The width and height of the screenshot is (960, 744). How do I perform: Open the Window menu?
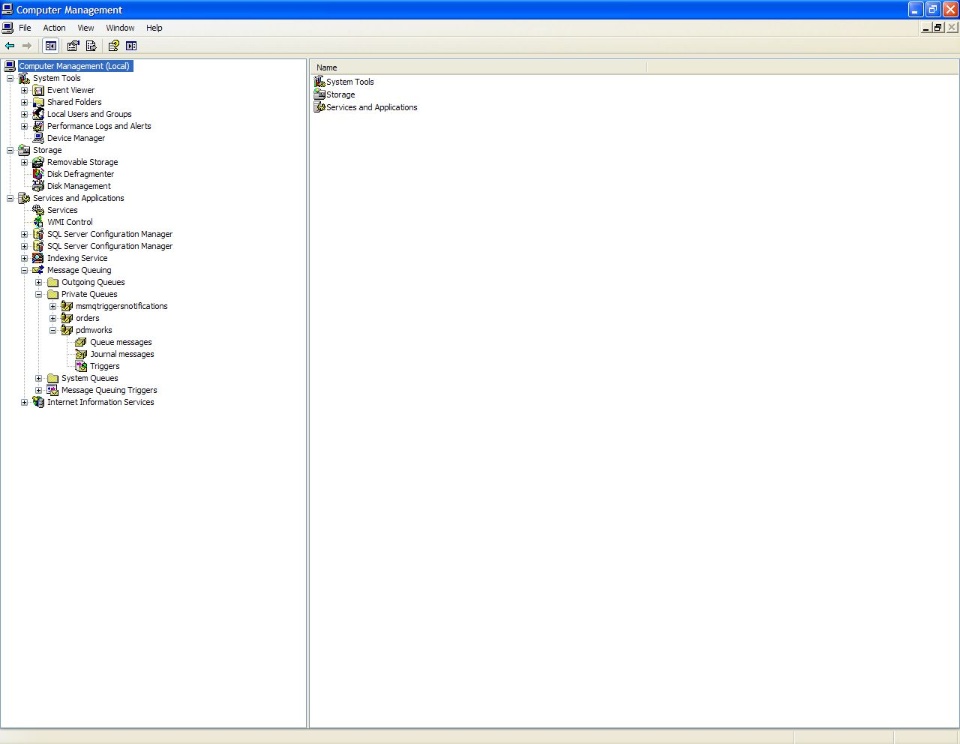[120, 28]
